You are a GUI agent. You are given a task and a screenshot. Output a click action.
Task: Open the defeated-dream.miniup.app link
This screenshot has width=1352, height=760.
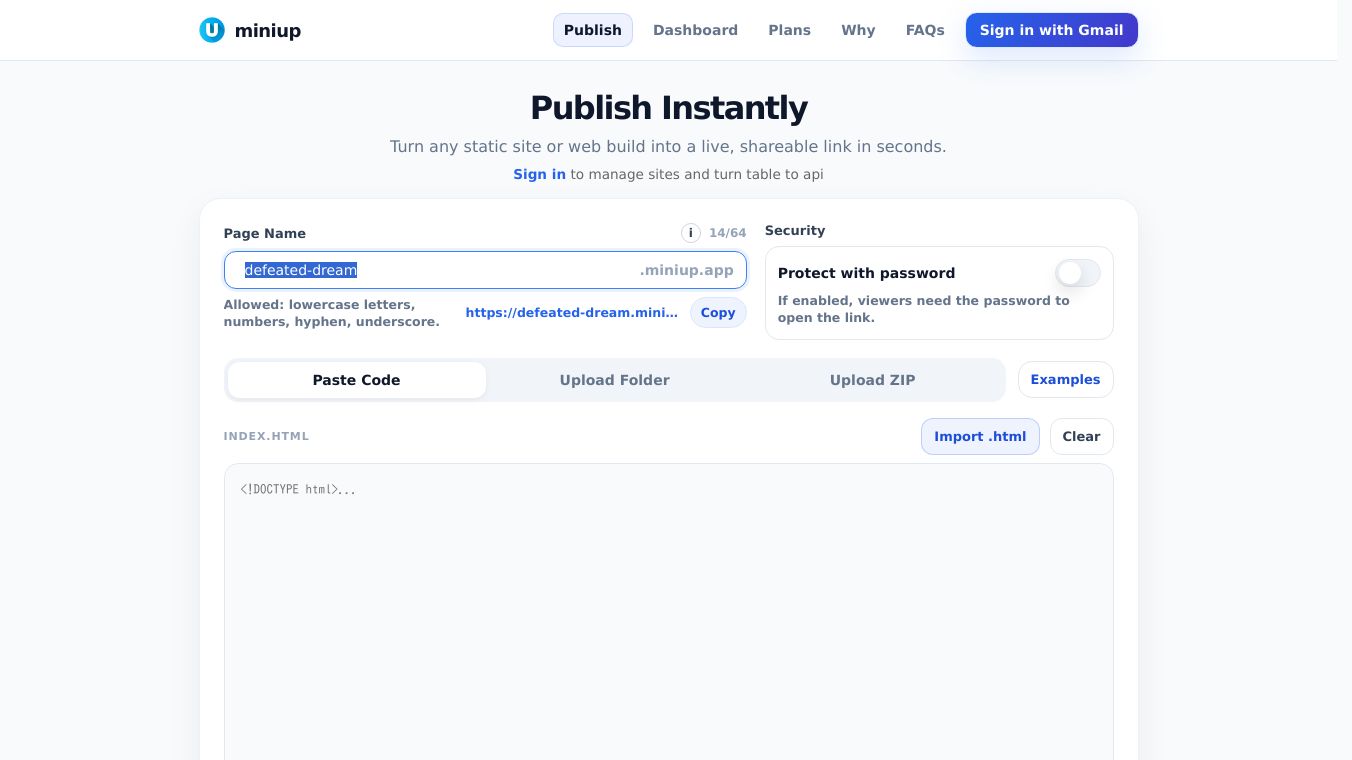tap(572, 313)
